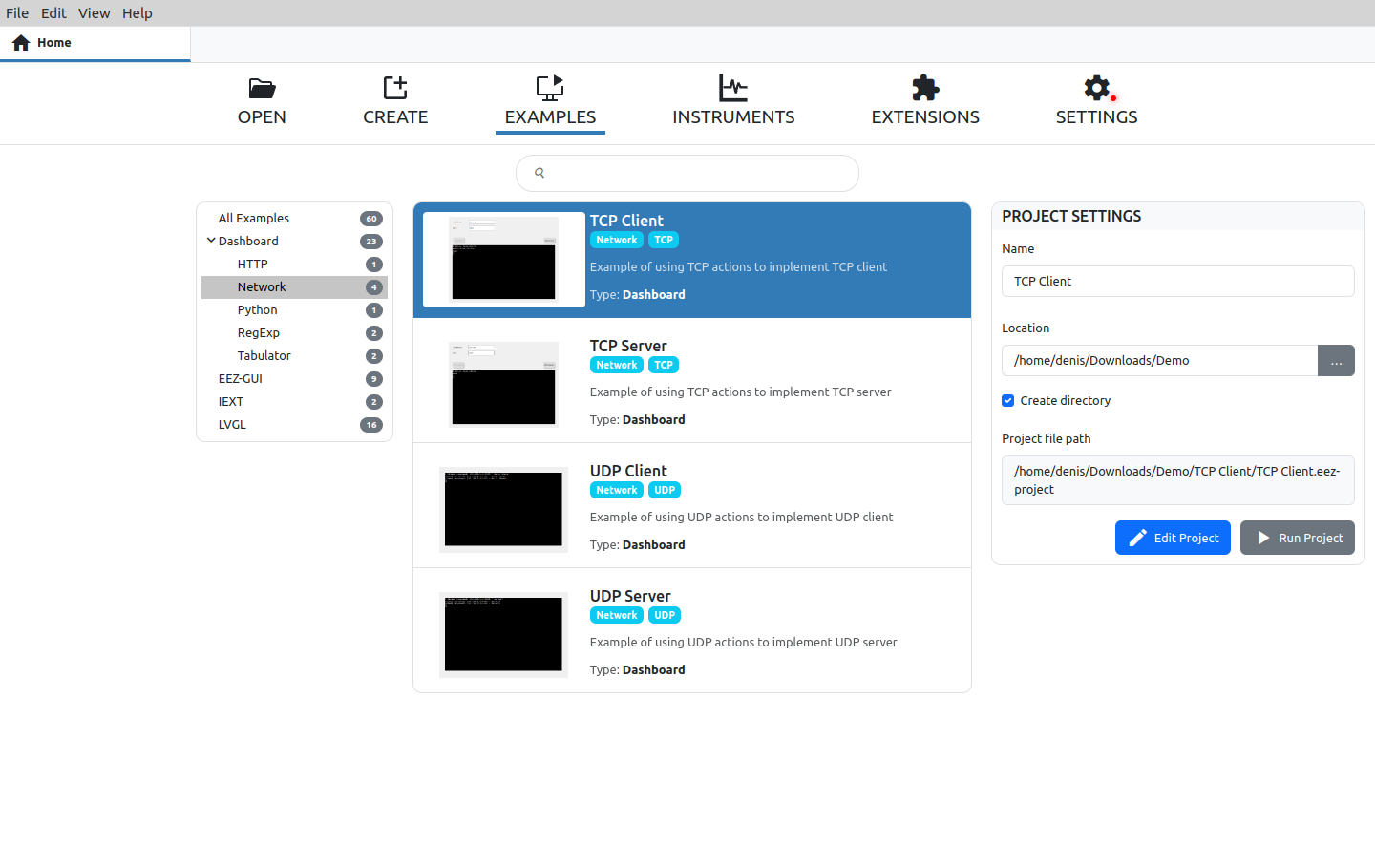
Task: Click the Network tag on TCP Server
Action: (x=617, y=365)
